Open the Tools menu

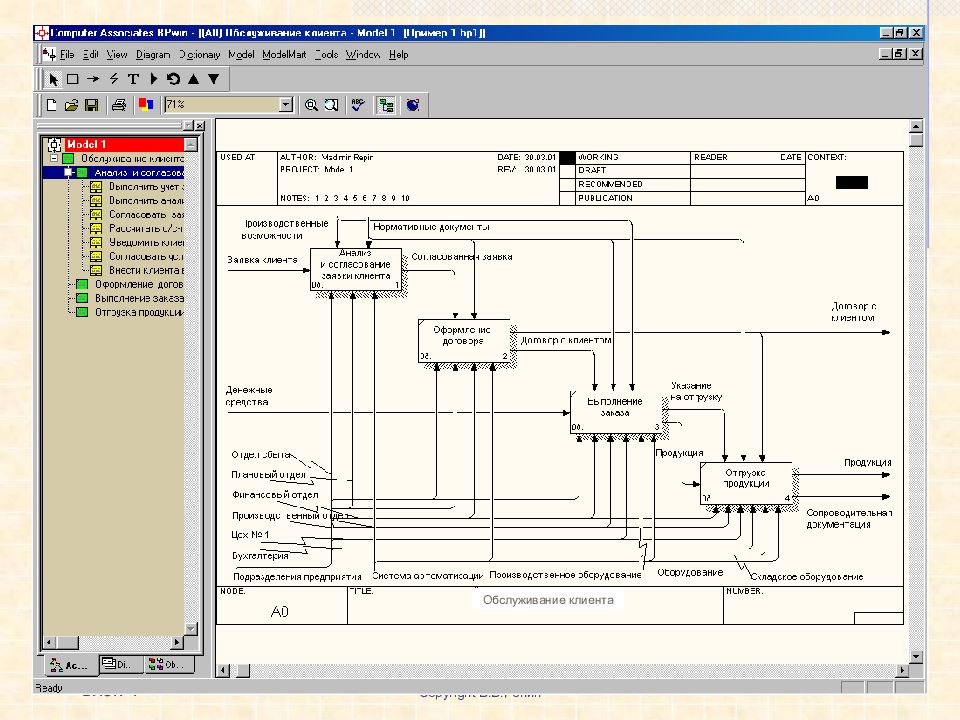326,54
